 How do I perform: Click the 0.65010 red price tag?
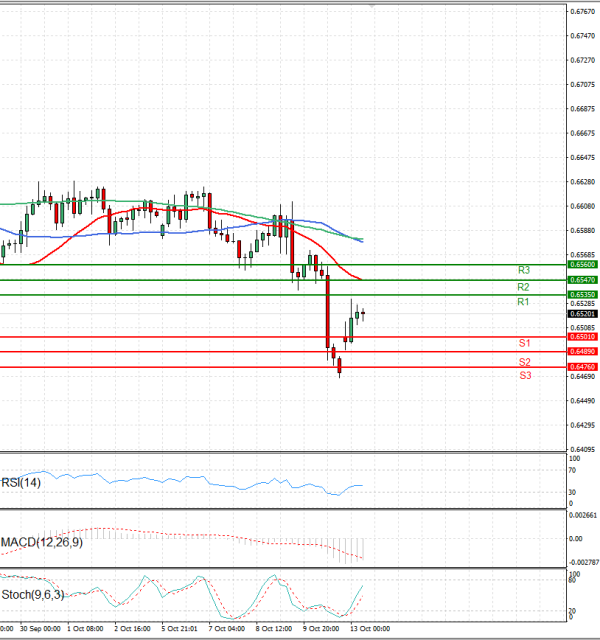pos(583,337)
